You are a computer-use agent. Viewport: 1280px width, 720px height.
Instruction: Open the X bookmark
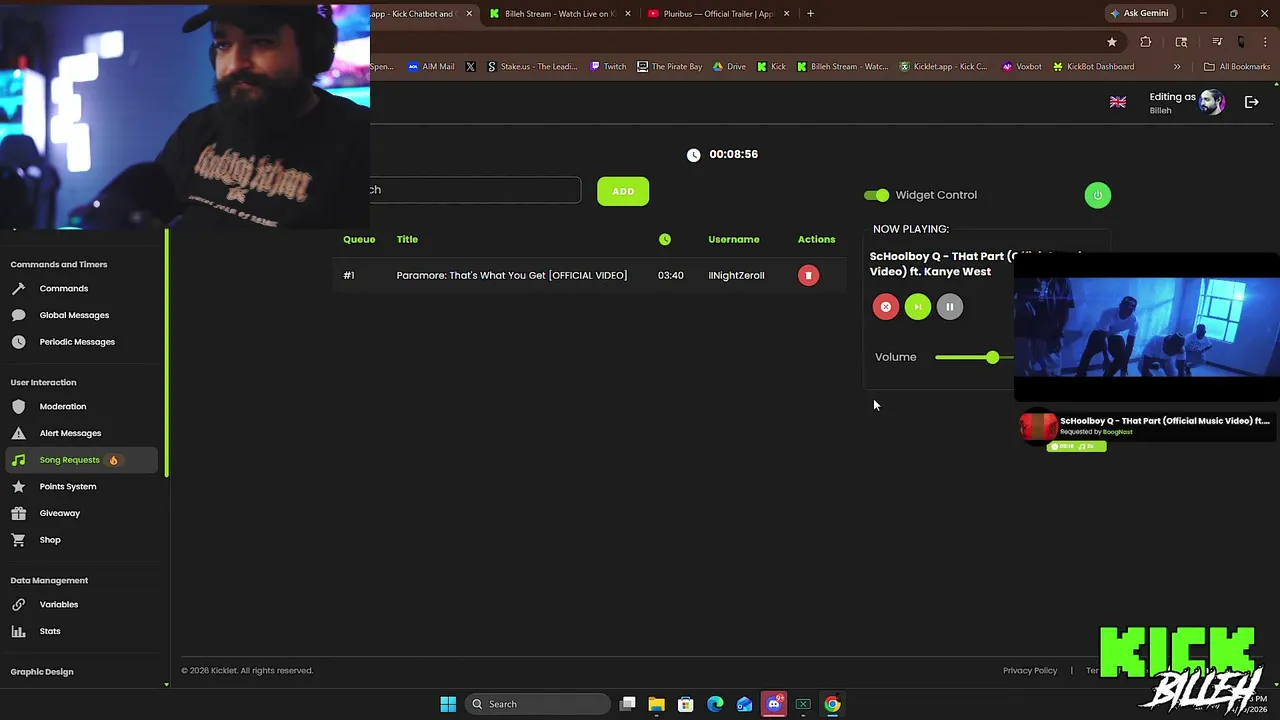tap(470, 67)
